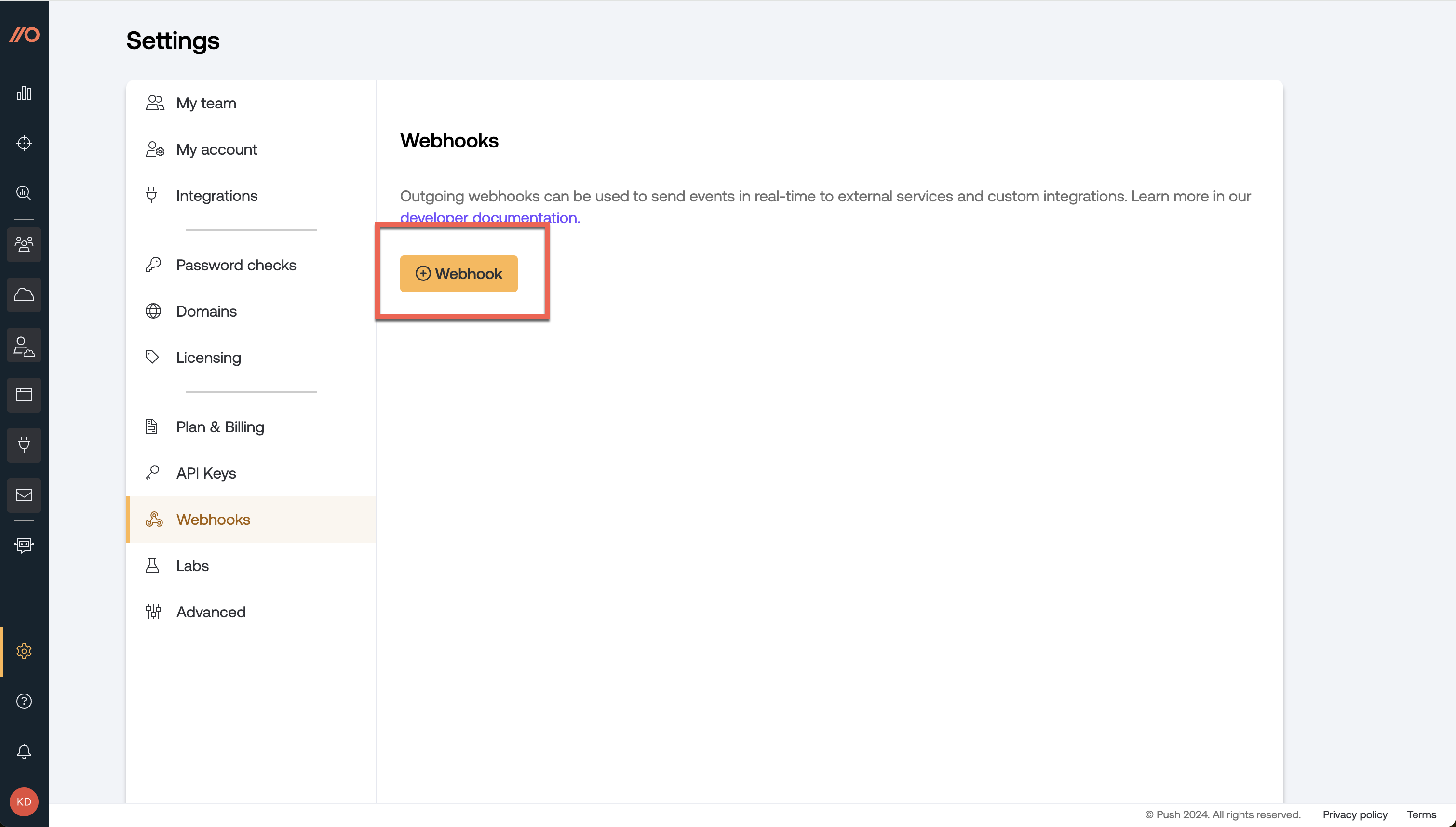Open the chatbot message sidebar icon
This screenshot has height=827, width=1456.
(x=24, y=545)
